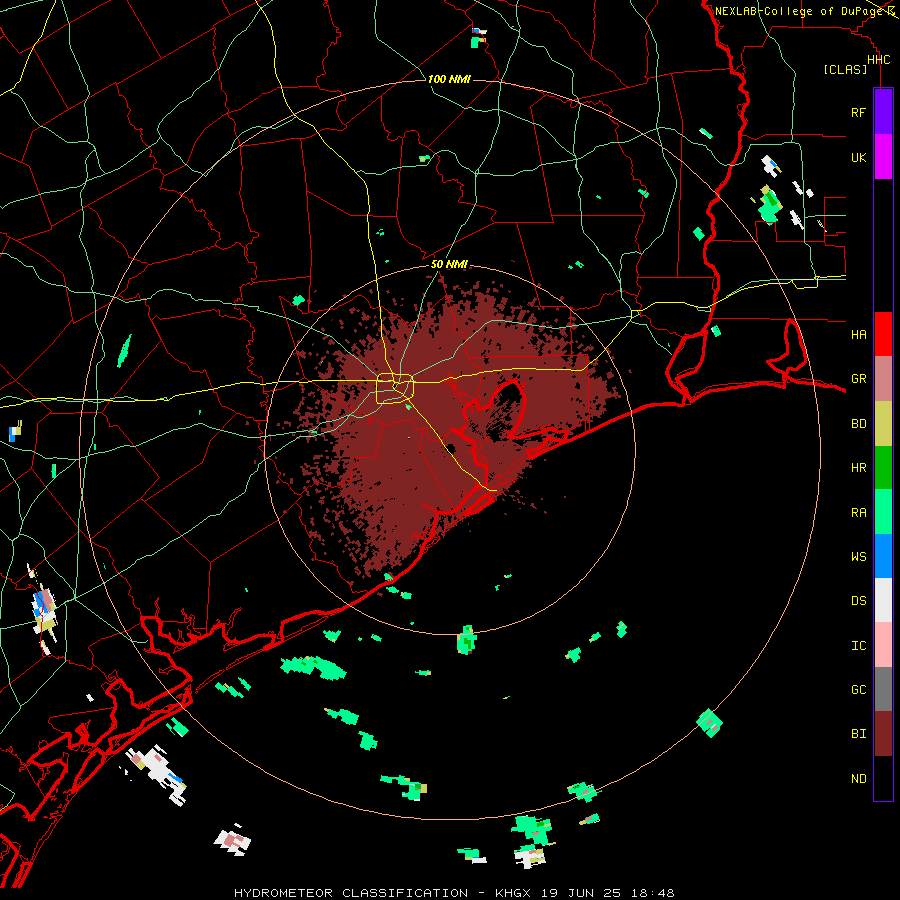Click the Hydrometeor Classification KHGX title text

pyautogui.click(x=453, y=893)
